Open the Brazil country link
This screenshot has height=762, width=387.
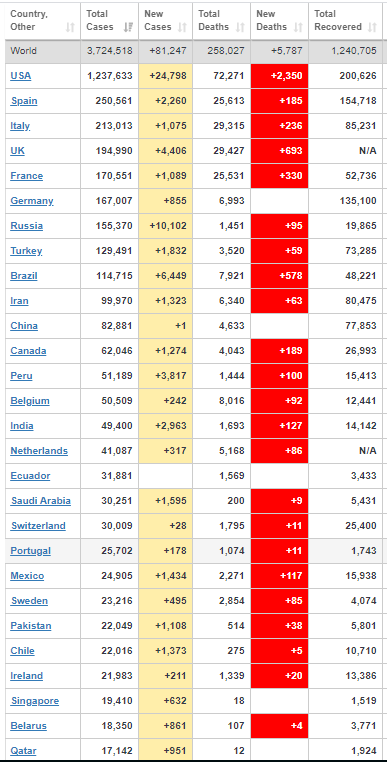pos(24,276)
